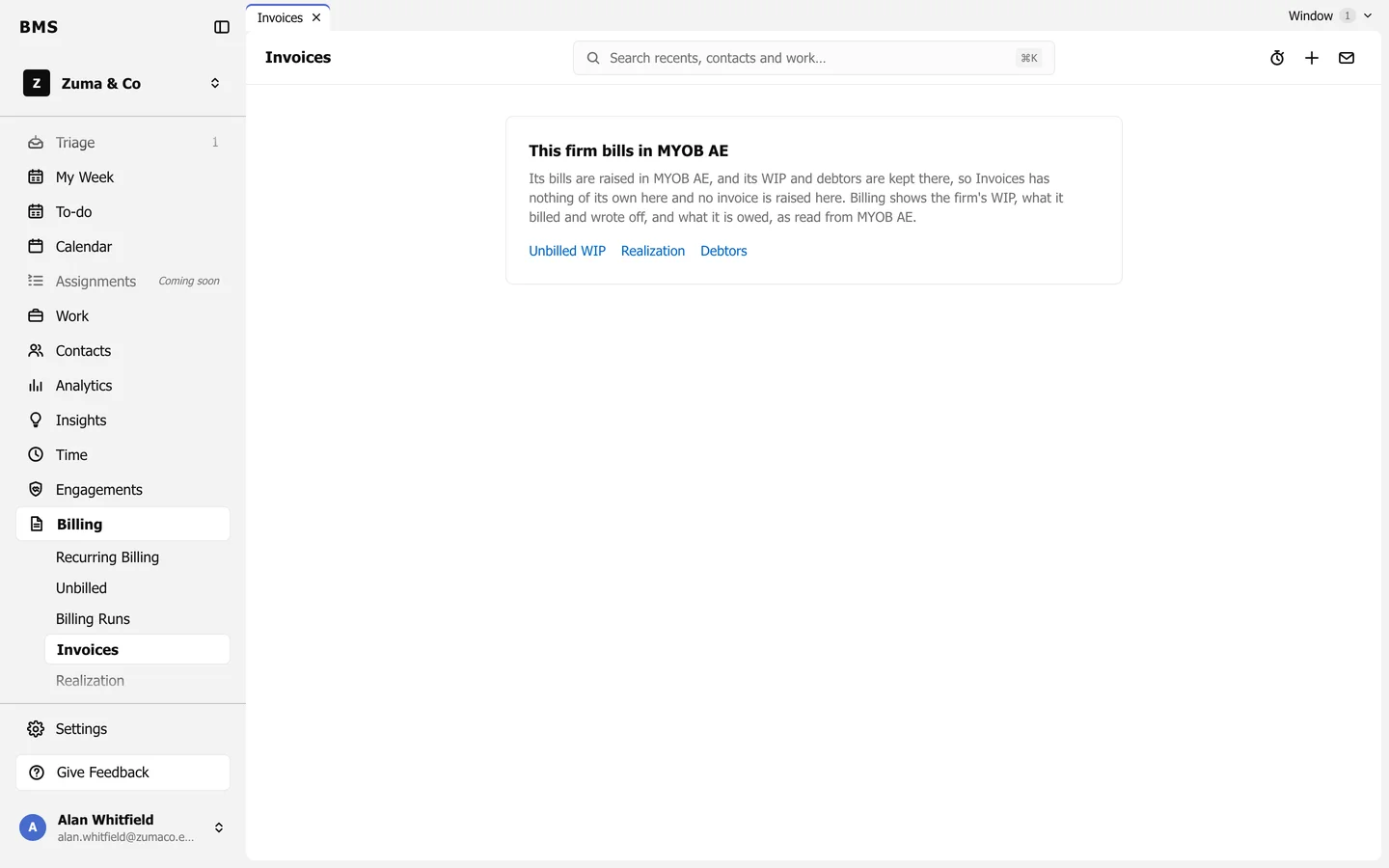The image size is (1389, 868).
Task: Click the Engagements shield icon
Action: [36, 490]
